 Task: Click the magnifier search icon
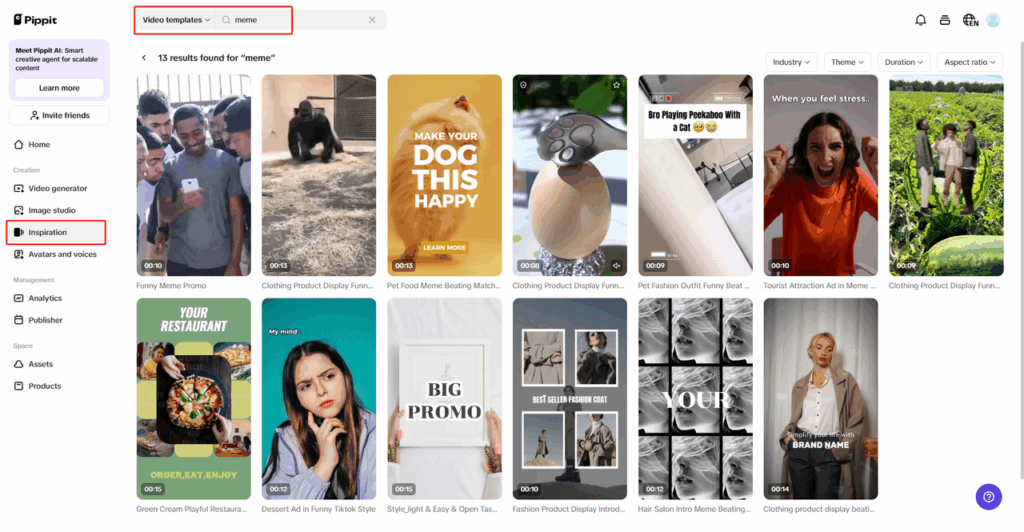(x=226, y=20)
